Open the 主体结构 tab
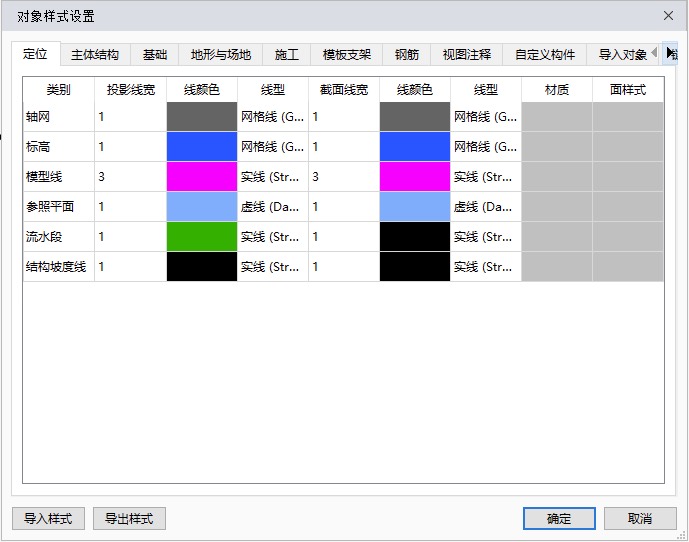The width and height of the screenshot is (689, 542). click(95, 55)
